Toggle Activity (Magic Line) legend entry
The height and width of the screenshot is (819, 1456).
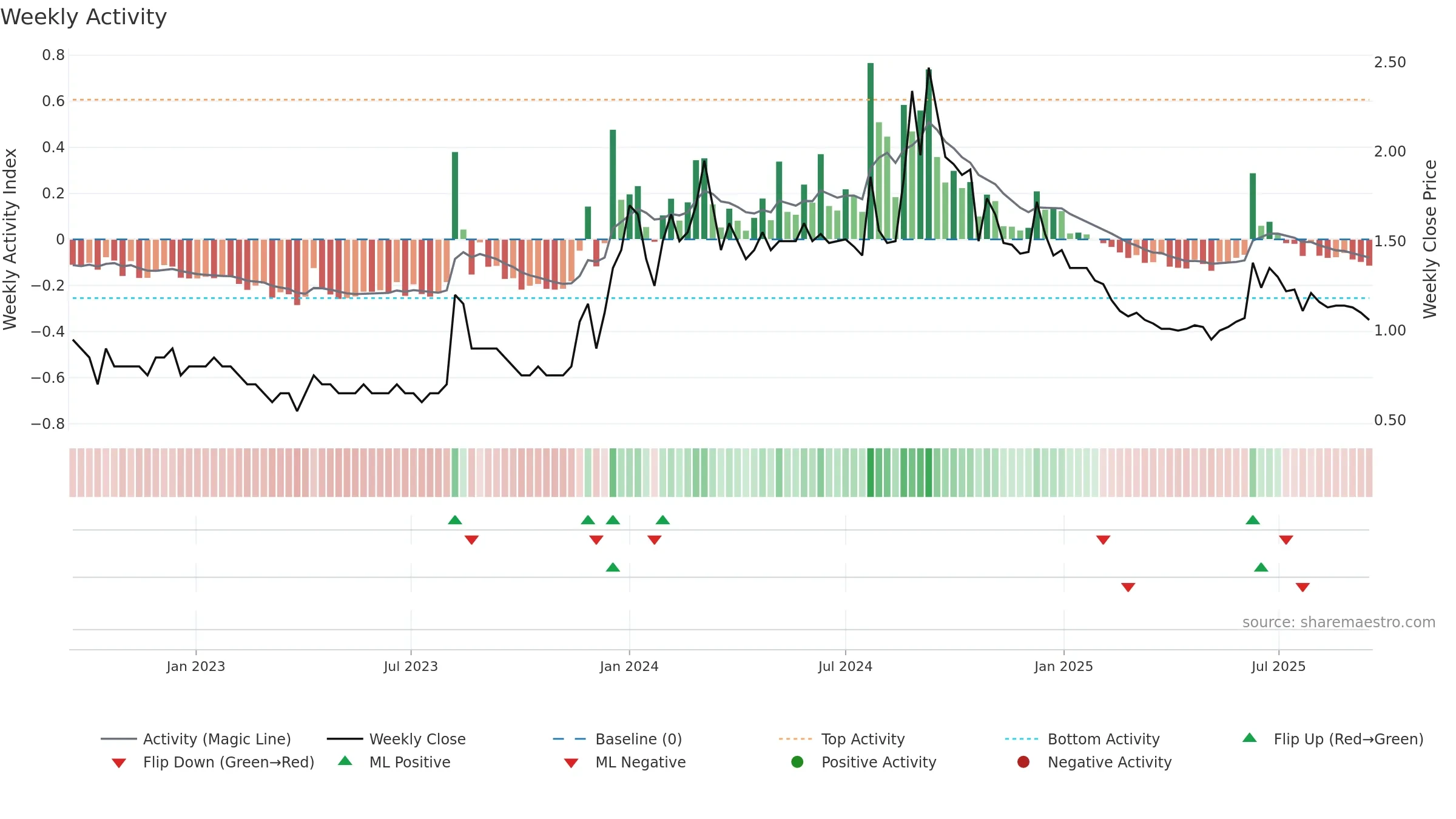pos(196,739)
